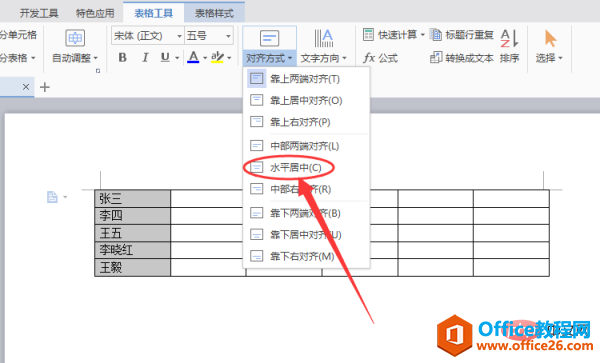Click empty cell right of 张三
The width and height of the screenshot is (600, 363).
[x=207, y=199]
